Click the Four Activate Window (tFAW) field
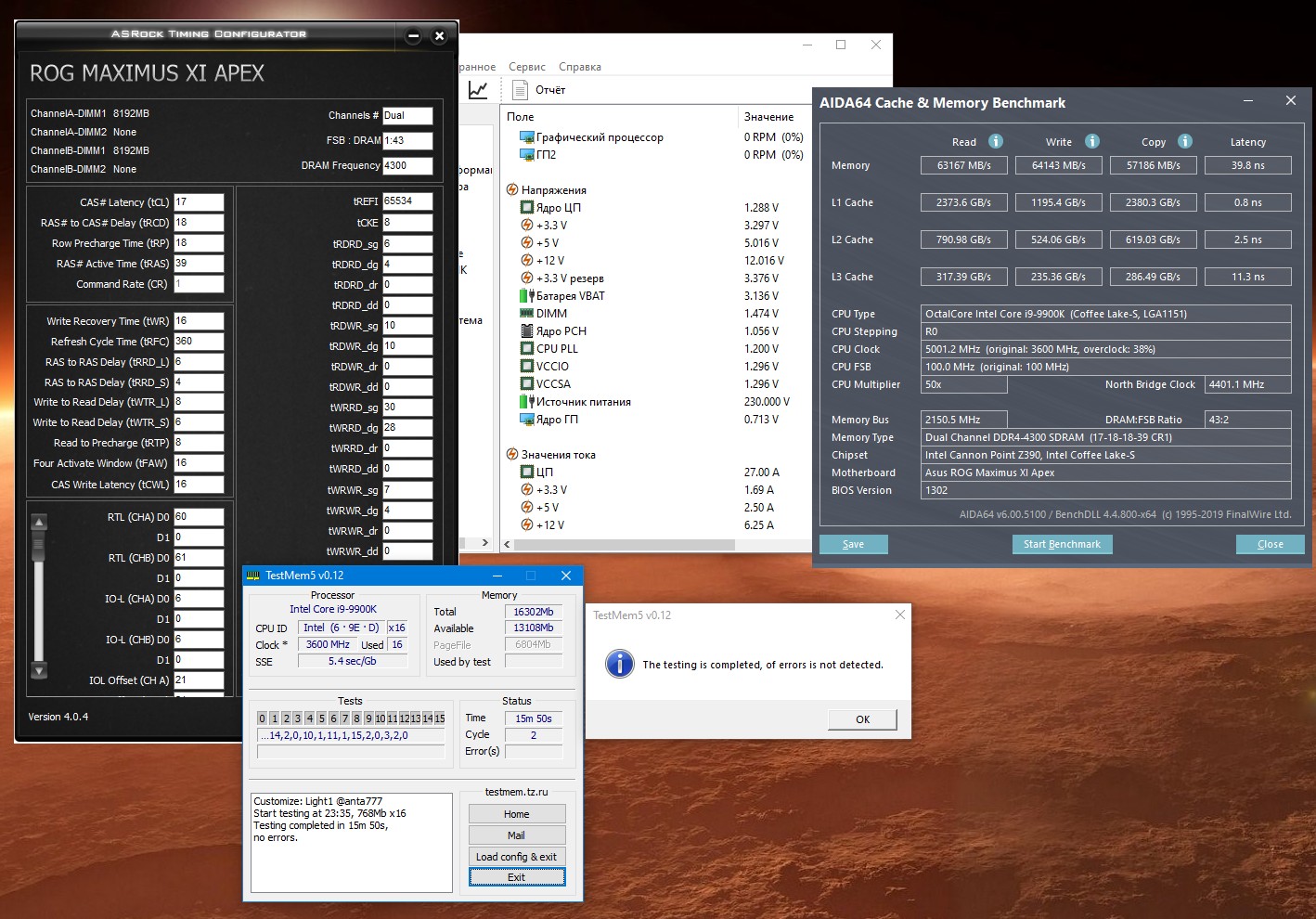 pyautogui.click(x=199, y=463)
